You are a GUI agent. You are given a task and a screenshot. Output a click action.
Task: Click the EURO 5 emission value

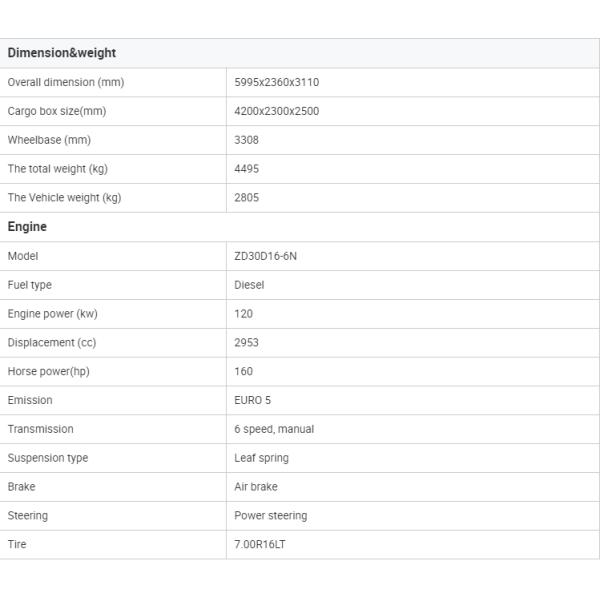[253, 400]
